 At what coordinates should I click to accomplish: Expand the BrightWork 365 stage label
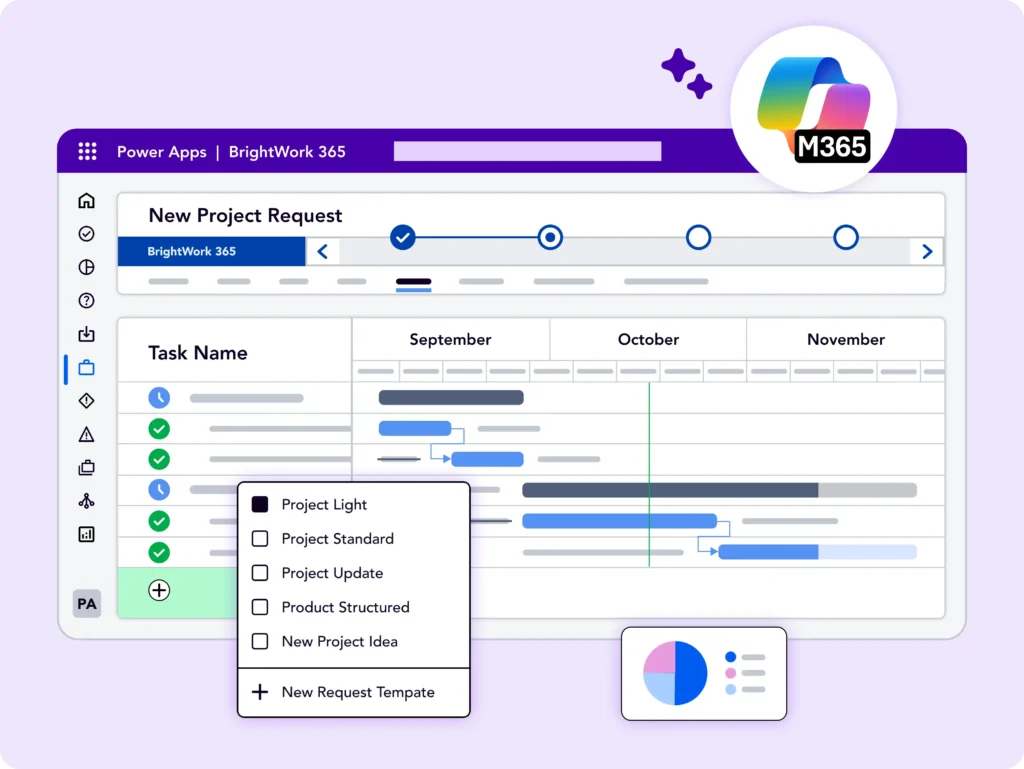[x=211, y=252]
